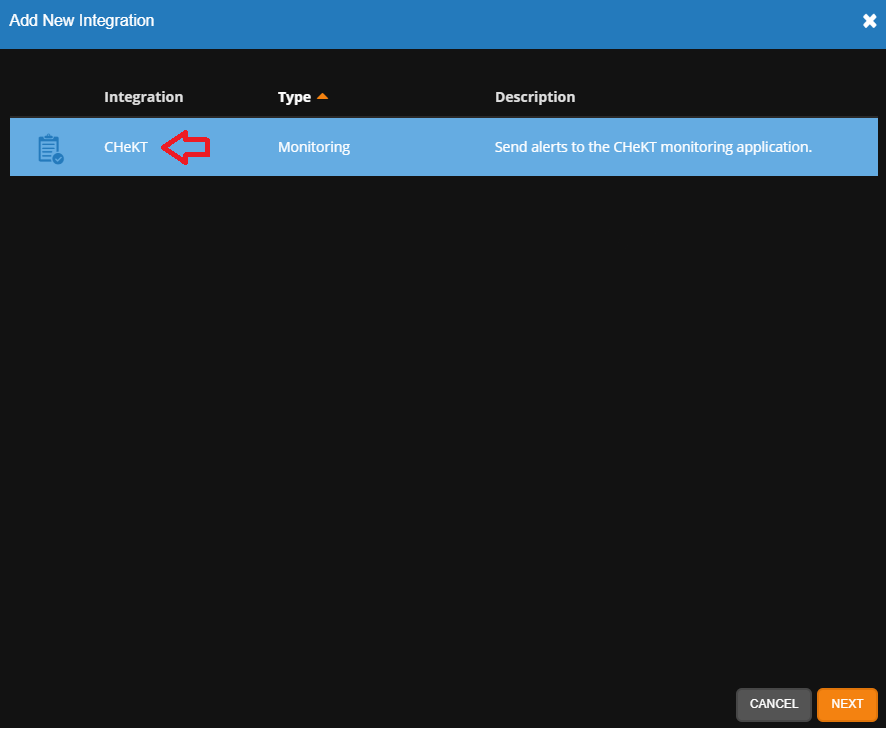The image size is (886, 732).
Task: Click the Add New Integration title text
Action: (x=82, y=20)
